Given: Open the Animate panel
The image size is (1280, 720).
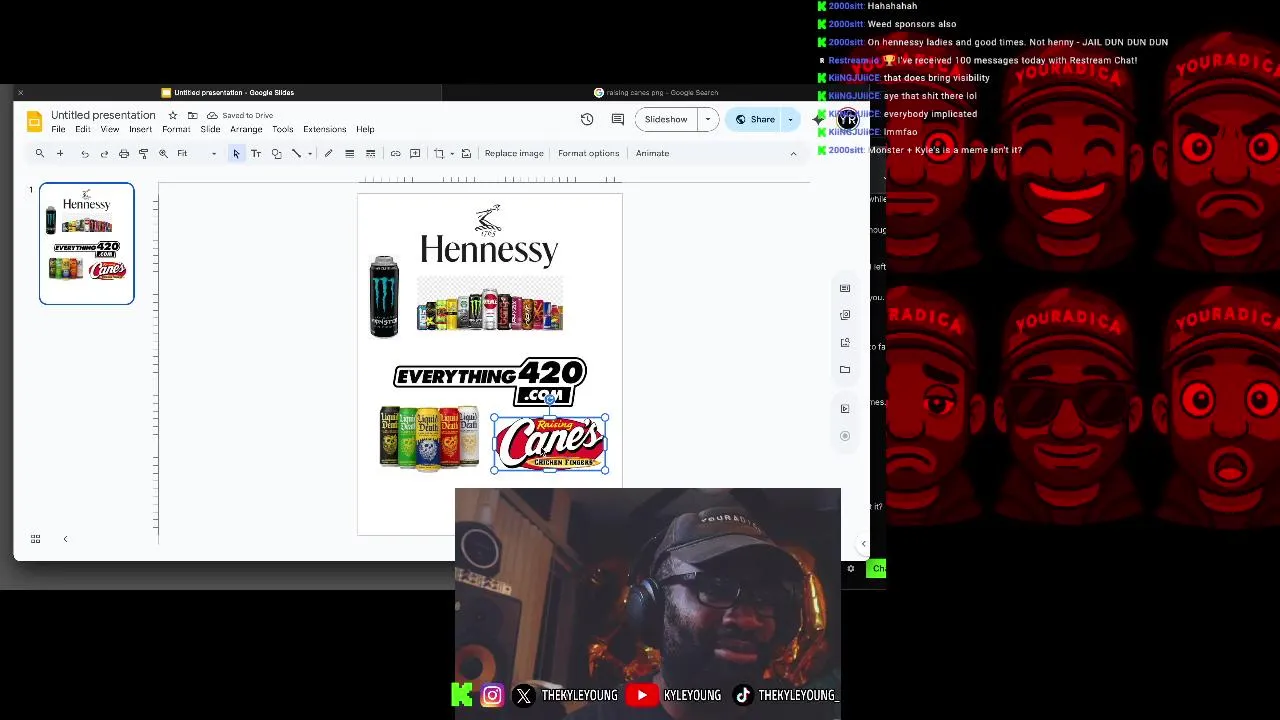Looking at the screenshot, I should click(x=652, y=153).
